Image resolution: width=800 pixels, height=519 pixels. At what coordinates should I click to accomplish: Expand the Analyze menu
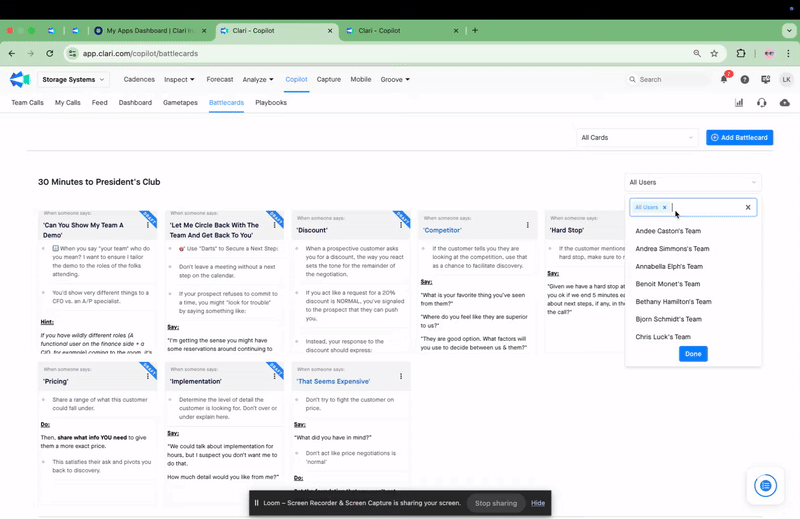tap(258, 80)
